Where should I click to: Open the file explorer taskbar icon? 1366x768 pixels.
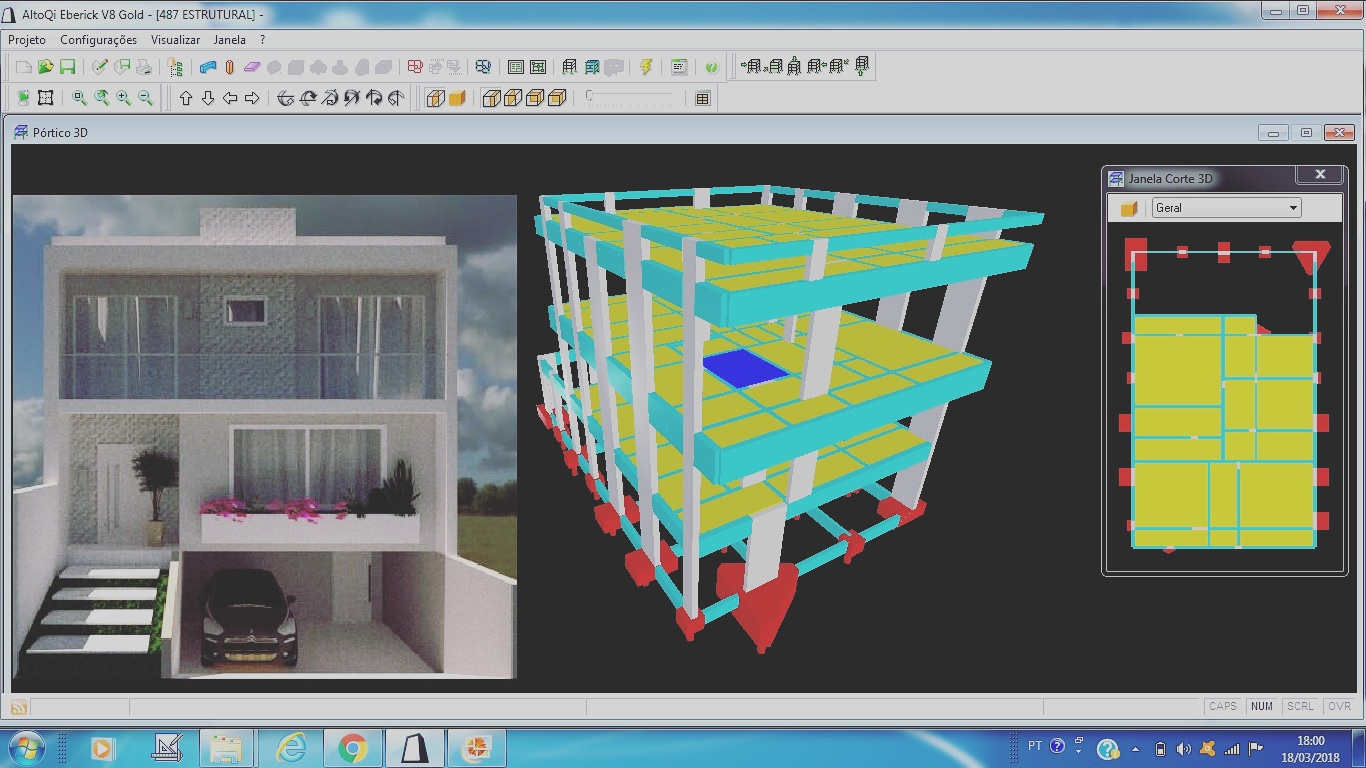(x=226, y=748)
